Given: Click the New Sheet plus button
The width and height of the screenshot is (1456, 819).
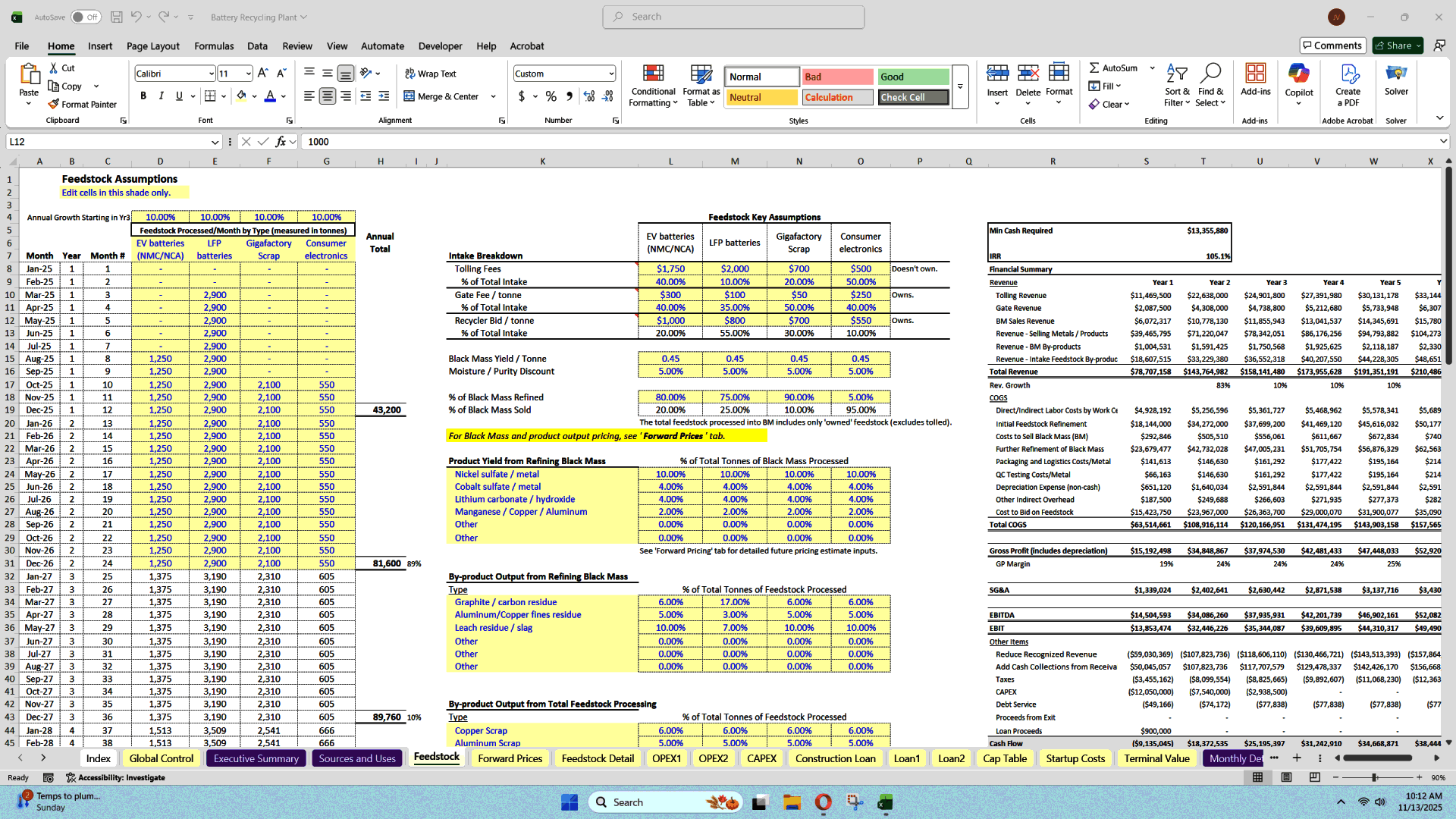Looking at the screenshot, I should [1297, 758].
